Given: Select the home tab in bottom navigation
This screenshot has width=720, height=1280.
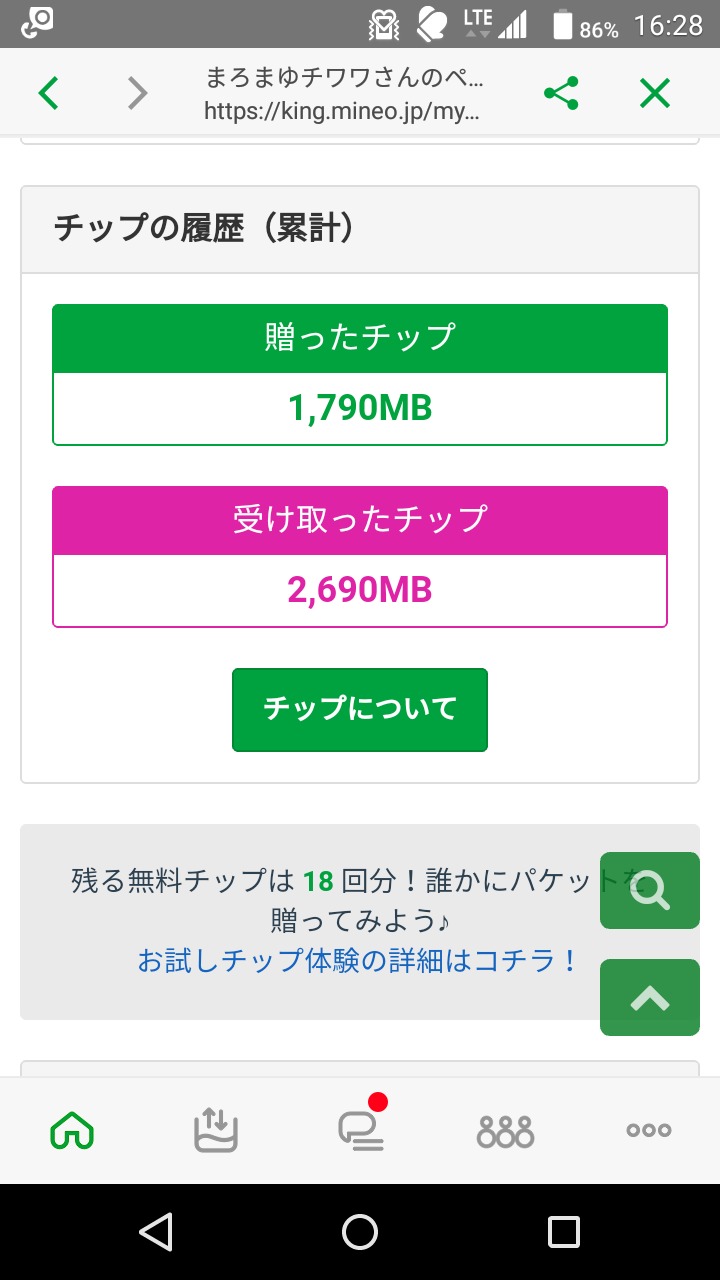Looking at the screenshot, I should point(72,1131).
